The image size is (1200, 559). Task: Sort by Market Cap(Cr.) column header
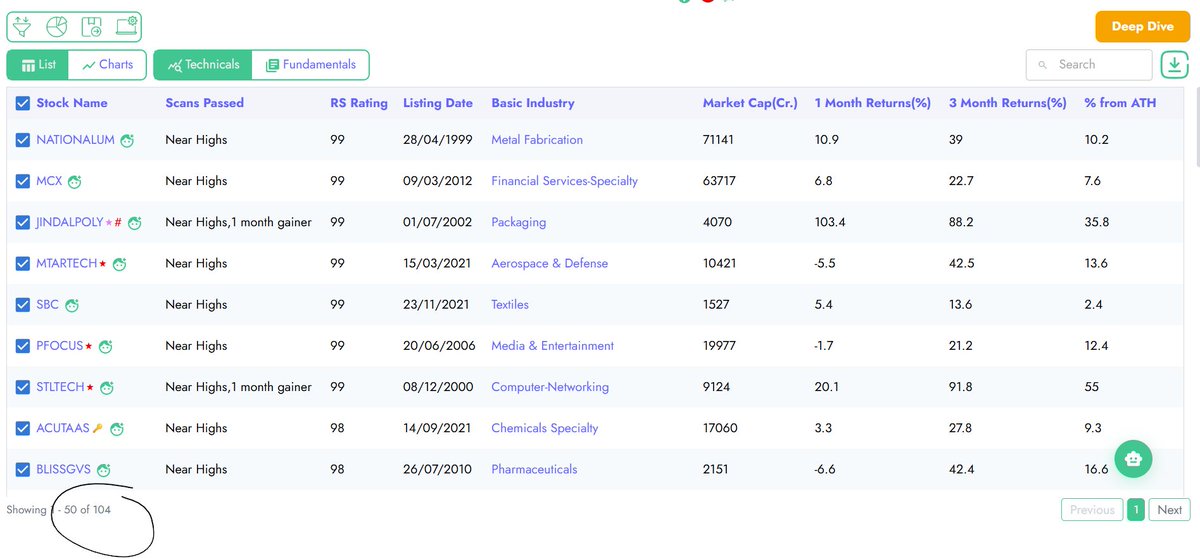[750, 103]
